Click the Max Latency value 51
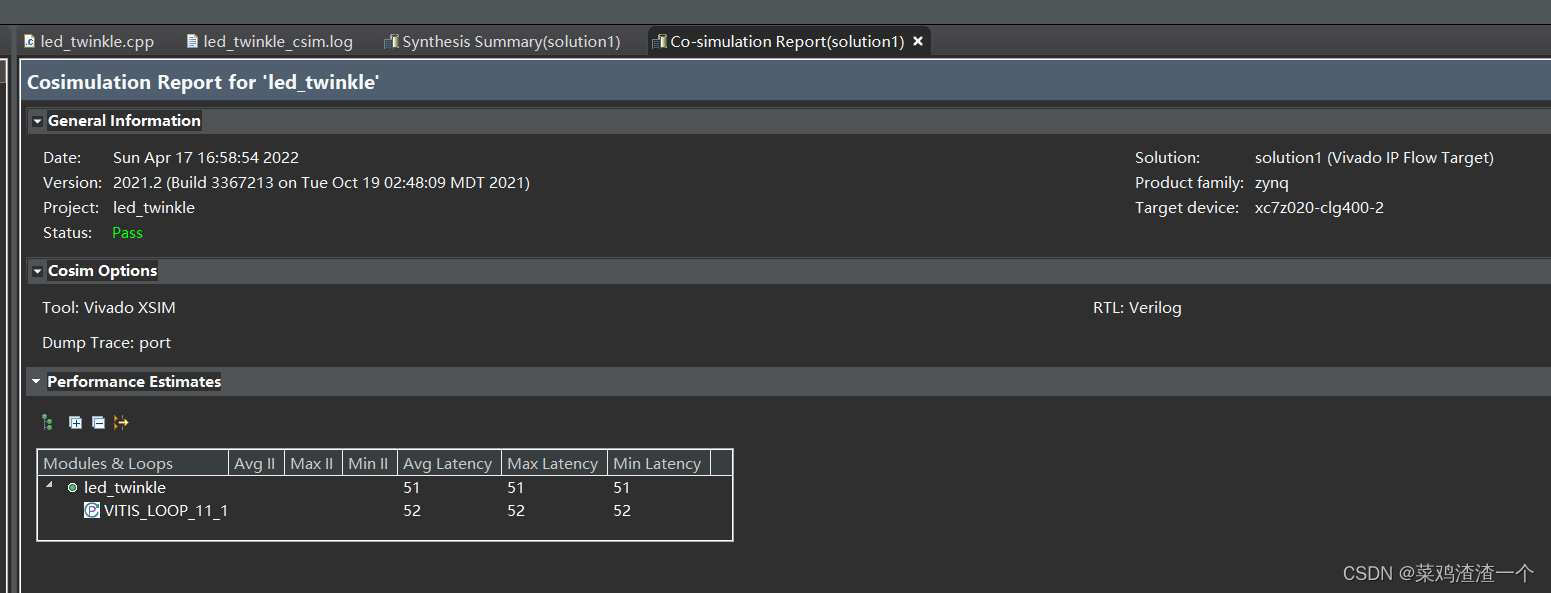Image resolution: width=1551 pixels, height=593 pixels. click(x=516, y=488)
